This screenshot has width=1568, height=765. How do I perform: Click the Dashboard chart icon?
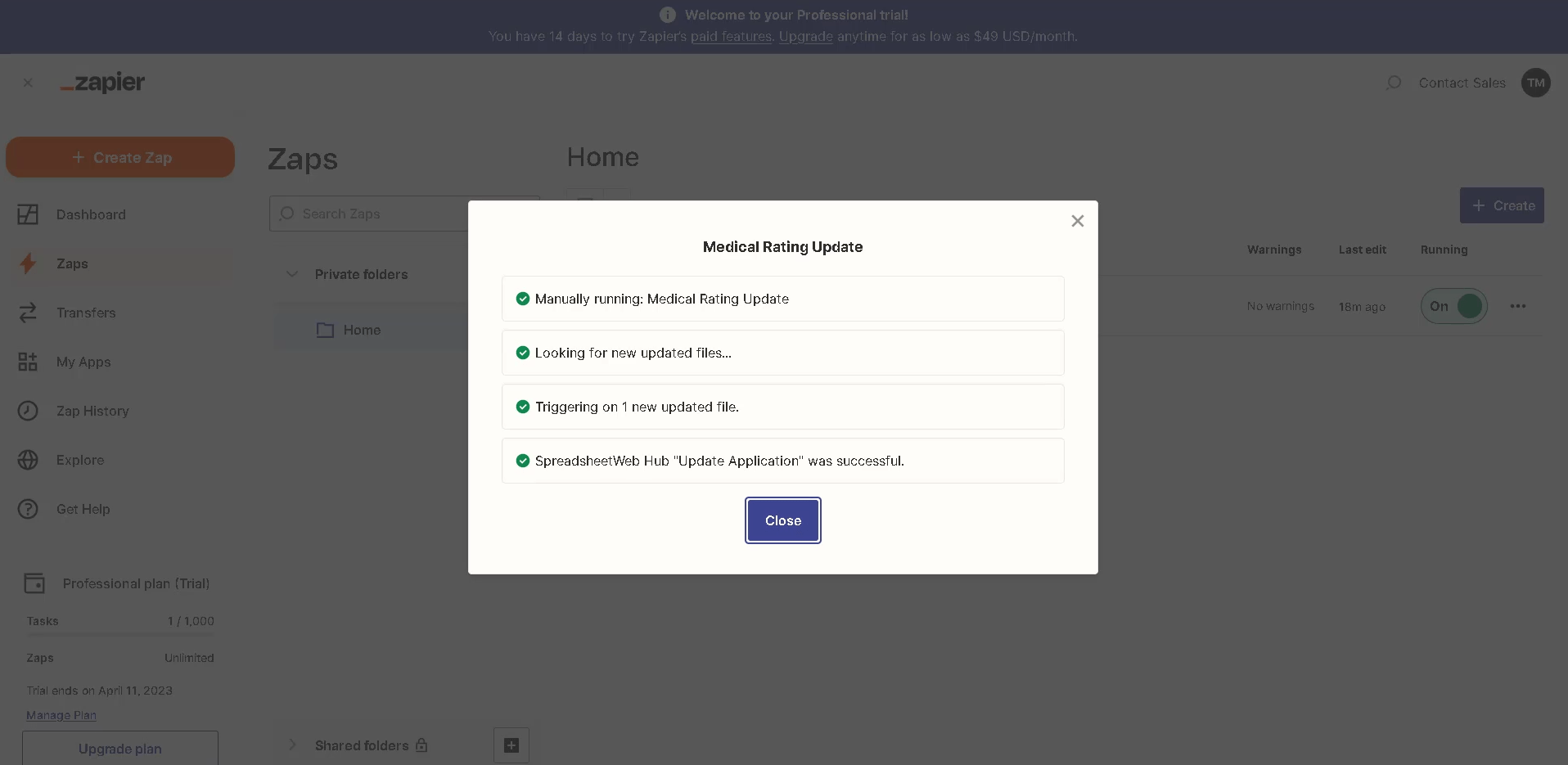(x=28, y=214)
